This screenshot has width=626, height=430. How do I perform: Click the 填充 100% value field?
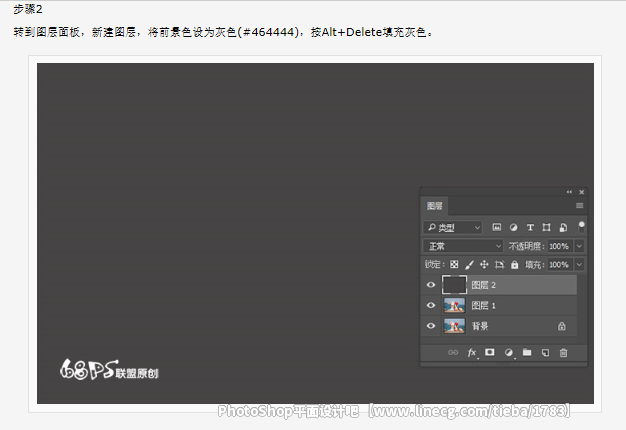pyautogui.click(x=559, y=264)
